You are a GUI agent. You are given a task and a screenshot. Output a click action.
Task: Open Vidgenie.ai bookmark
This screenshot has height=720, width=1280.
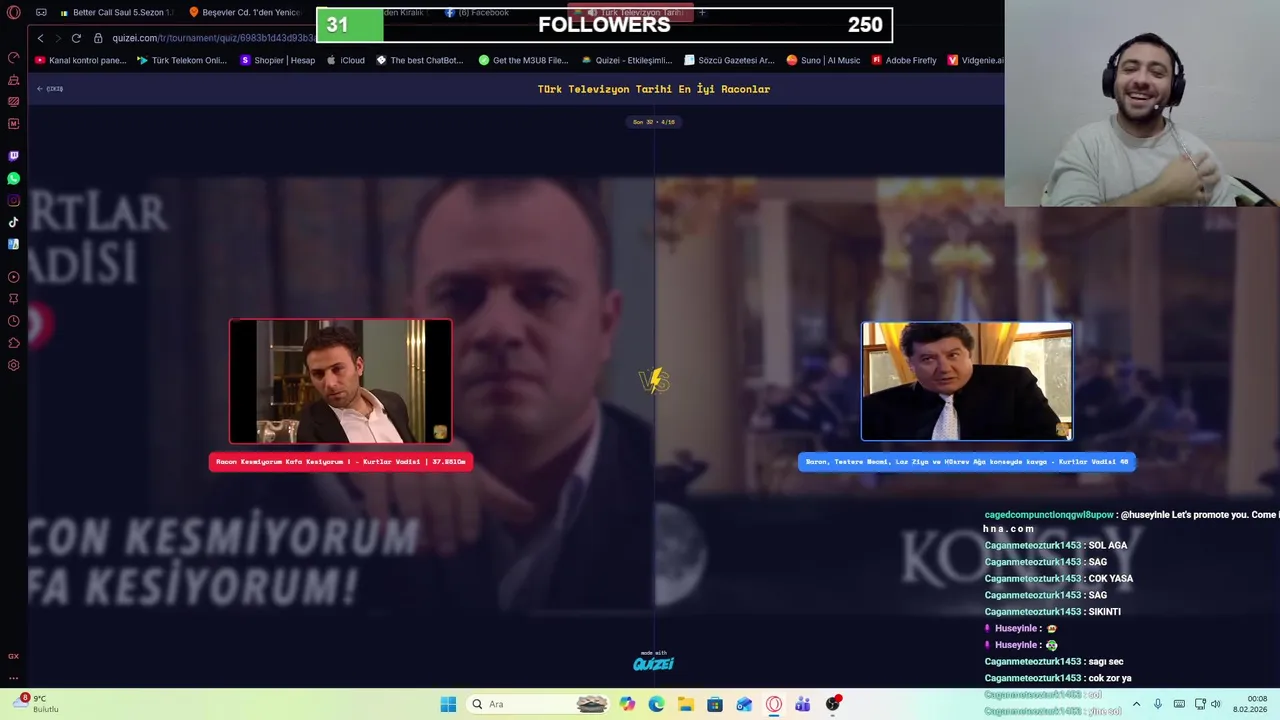point(976,60)
